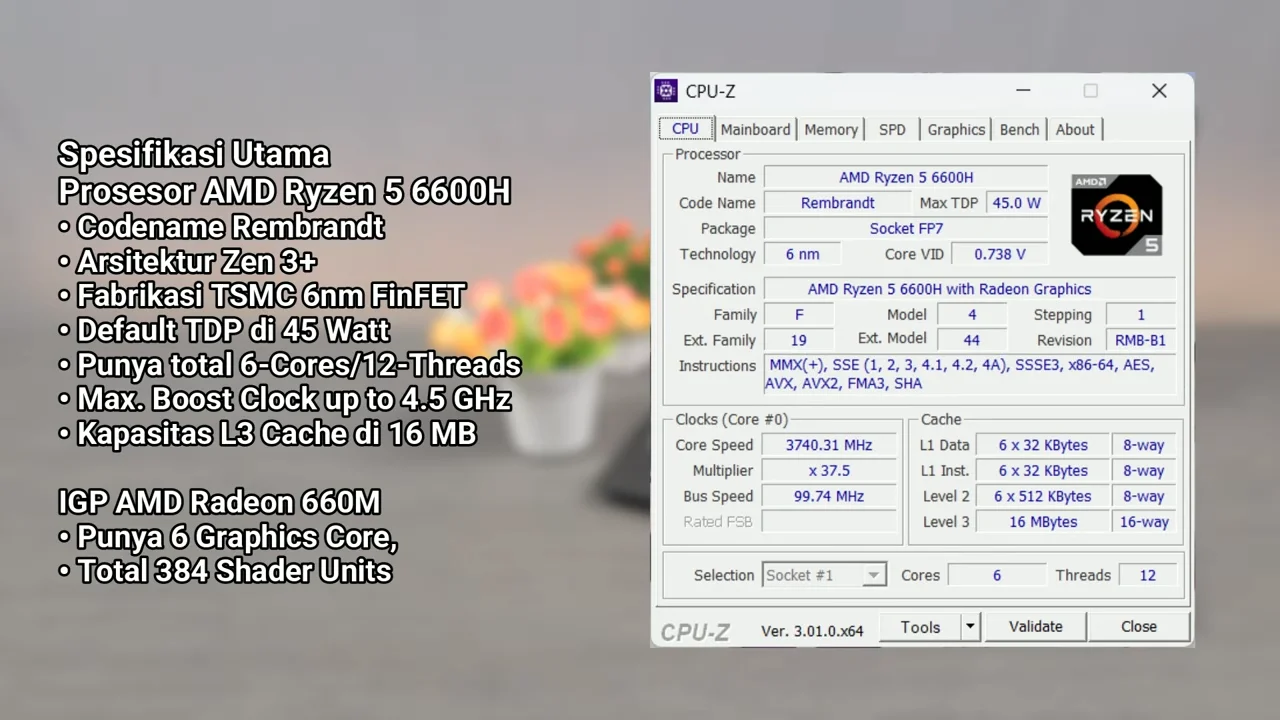This screenshot has height=720, width=1280.
Task: Open the Mainboard tab
Action: [756, 129]
